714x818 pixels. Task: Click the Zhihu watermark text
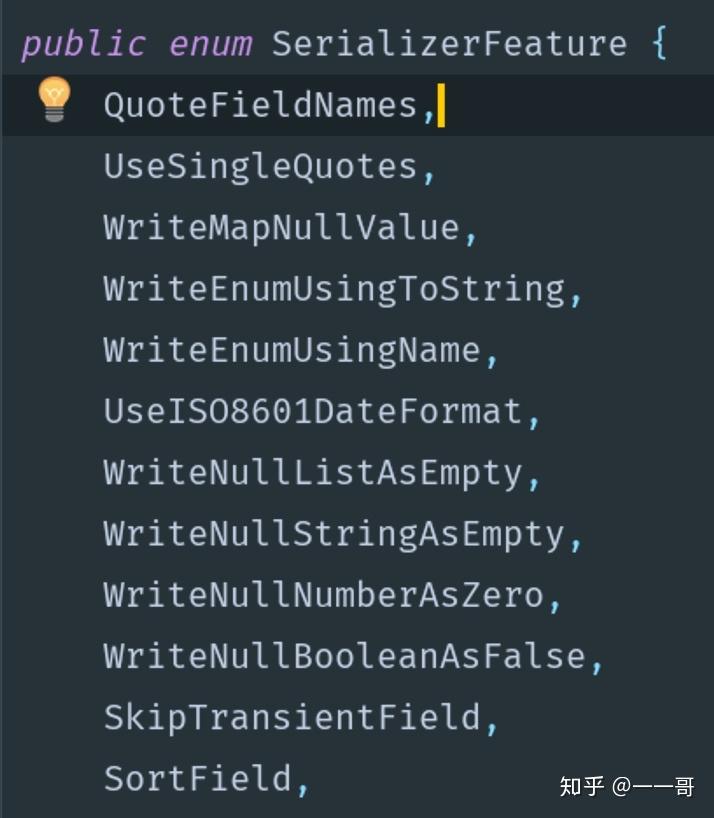626,786
